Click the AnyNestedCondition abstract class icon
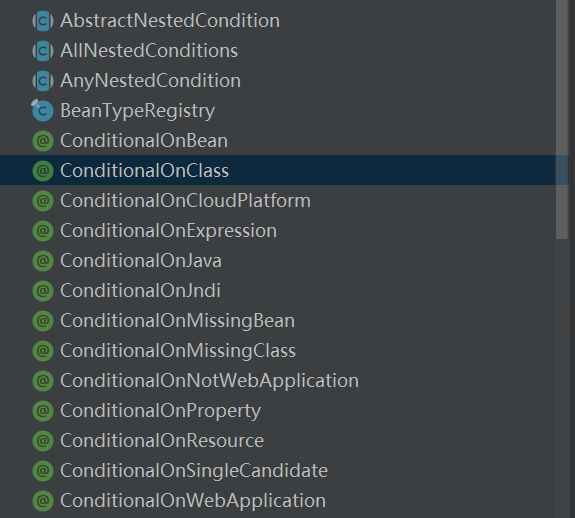 coord(43,81)
